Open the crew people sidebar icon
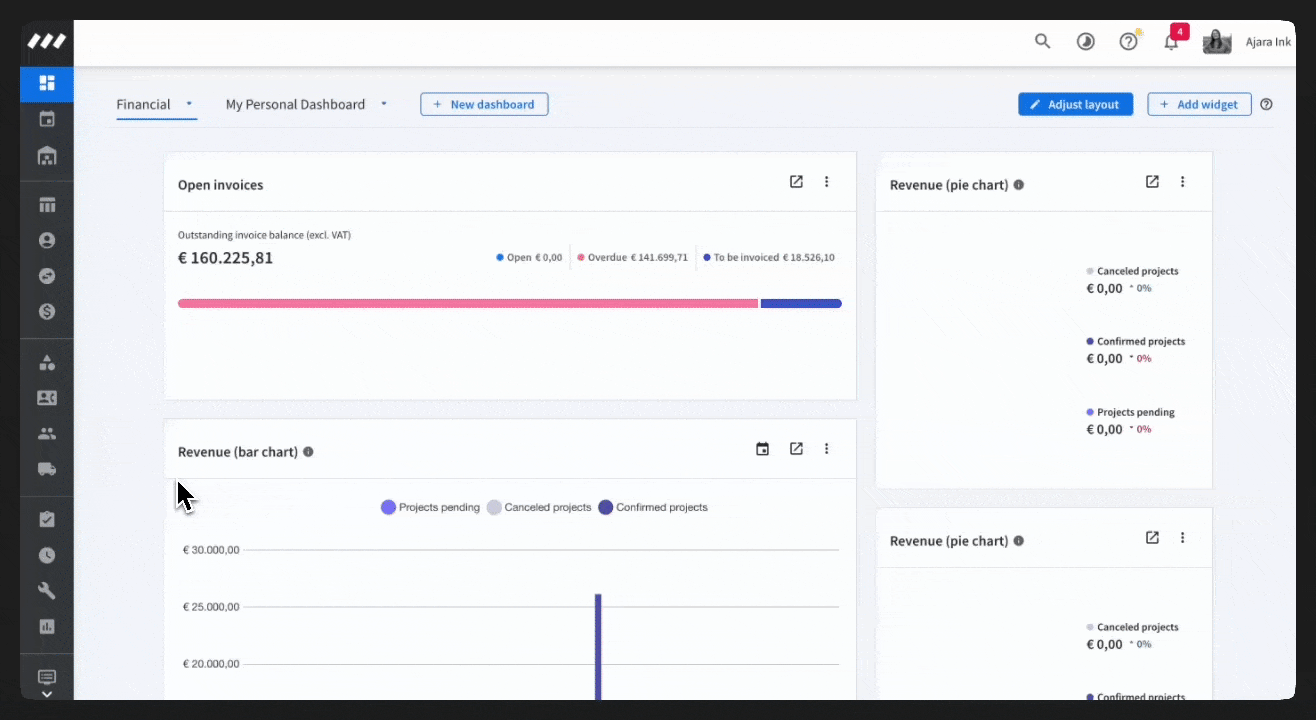Viewport: 1316px width, 720px height. coord(47,434)
